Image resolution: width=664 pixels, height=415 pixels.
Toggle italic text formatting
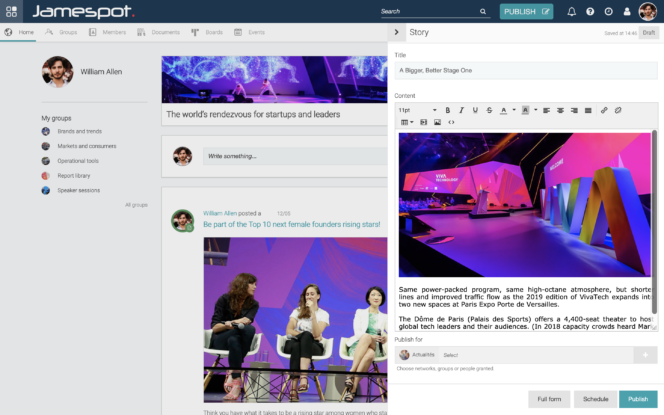[x=461, y=110]
